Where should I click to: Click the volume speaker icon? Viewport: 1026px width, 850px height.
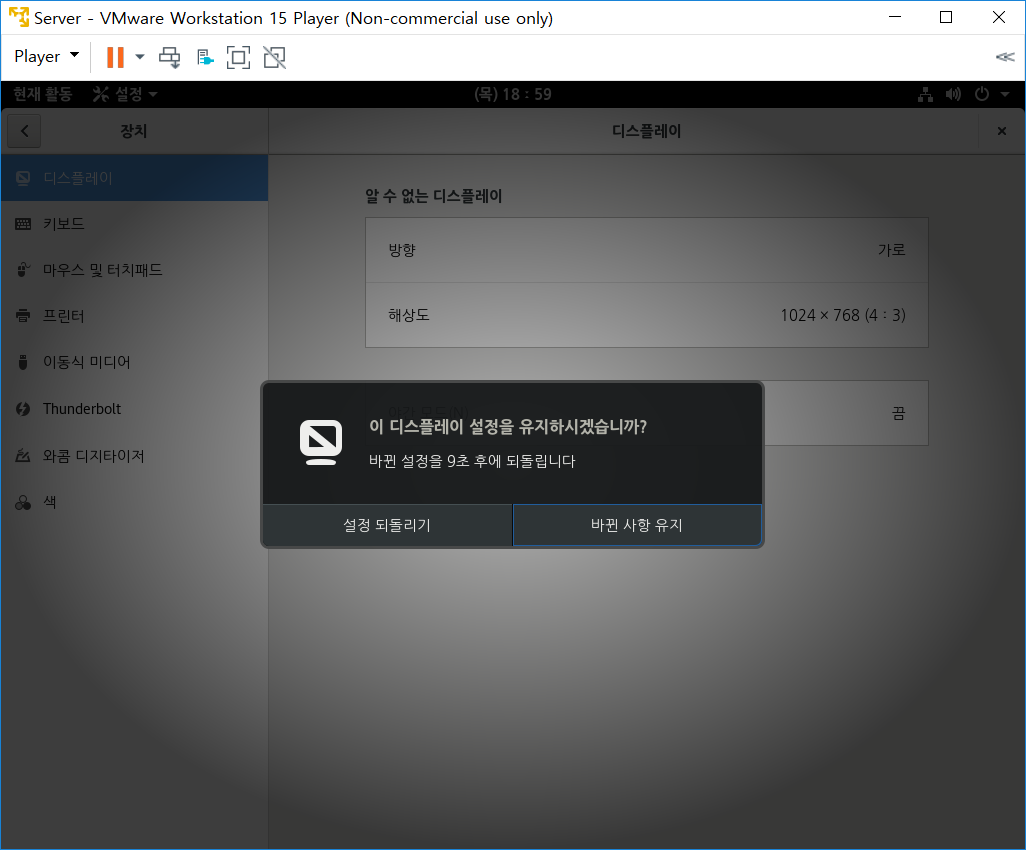pyautogui.click(x=953, y=94)
